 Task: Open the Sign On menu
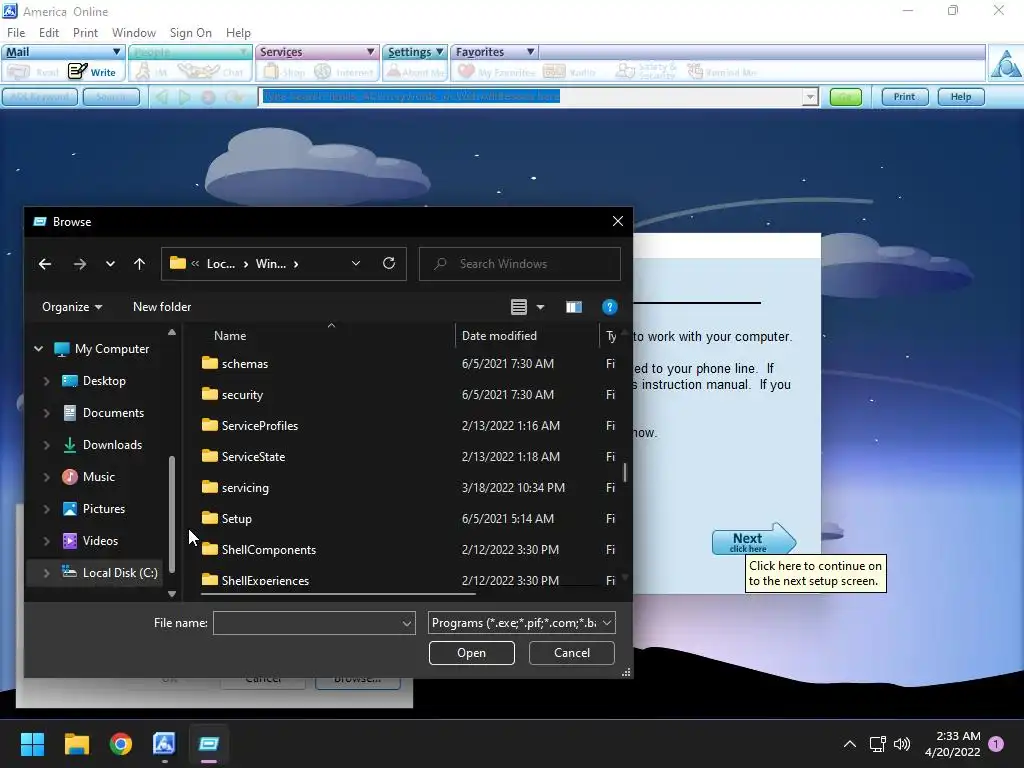coord(191,33)
